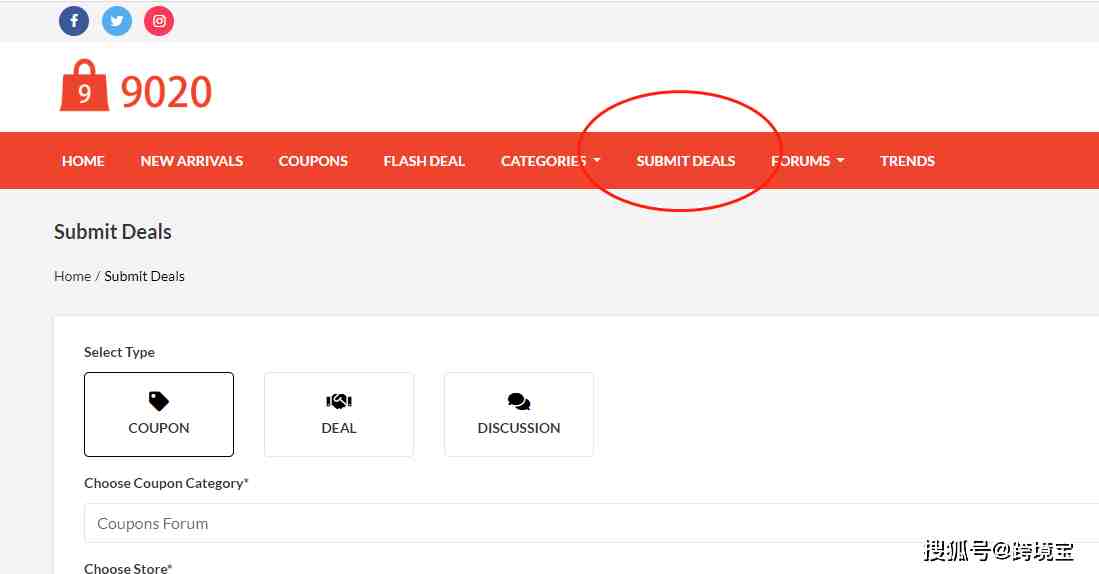Click the Home breadcrumb link
The width and height of the screenshot is (1099, 574).
tap(72, 276)
